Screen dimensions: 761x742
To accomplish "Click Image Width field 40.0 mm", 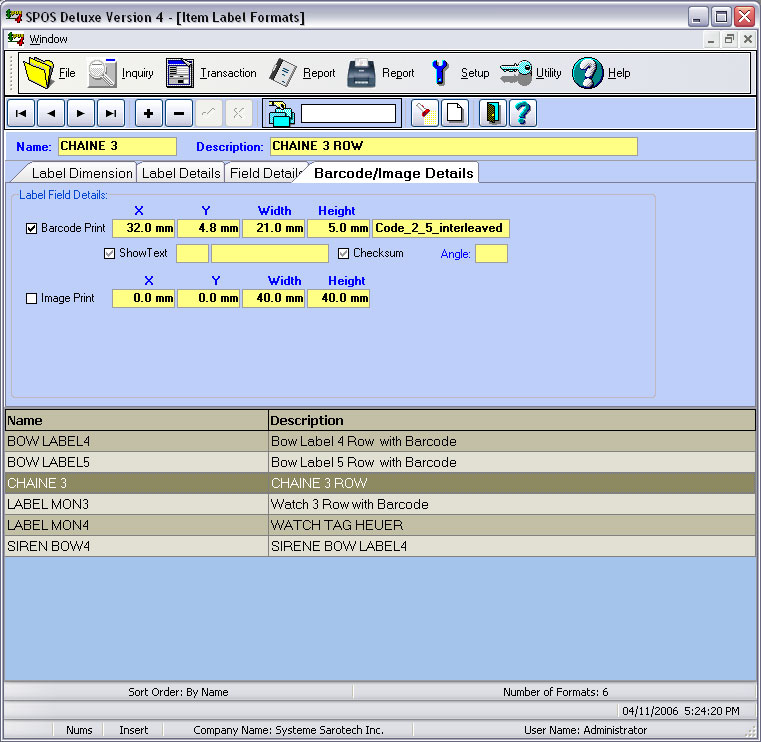I will 274,298.
